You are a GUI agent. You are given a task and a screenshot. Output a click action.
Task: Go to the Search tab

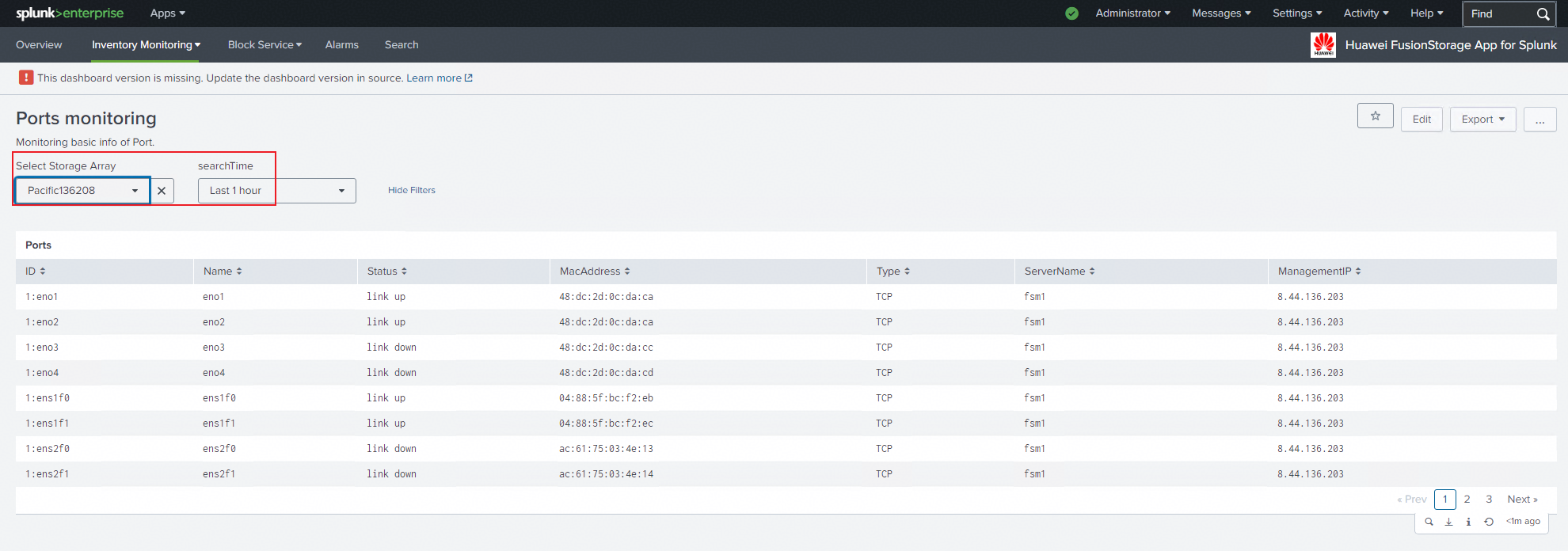pos(402,45)
